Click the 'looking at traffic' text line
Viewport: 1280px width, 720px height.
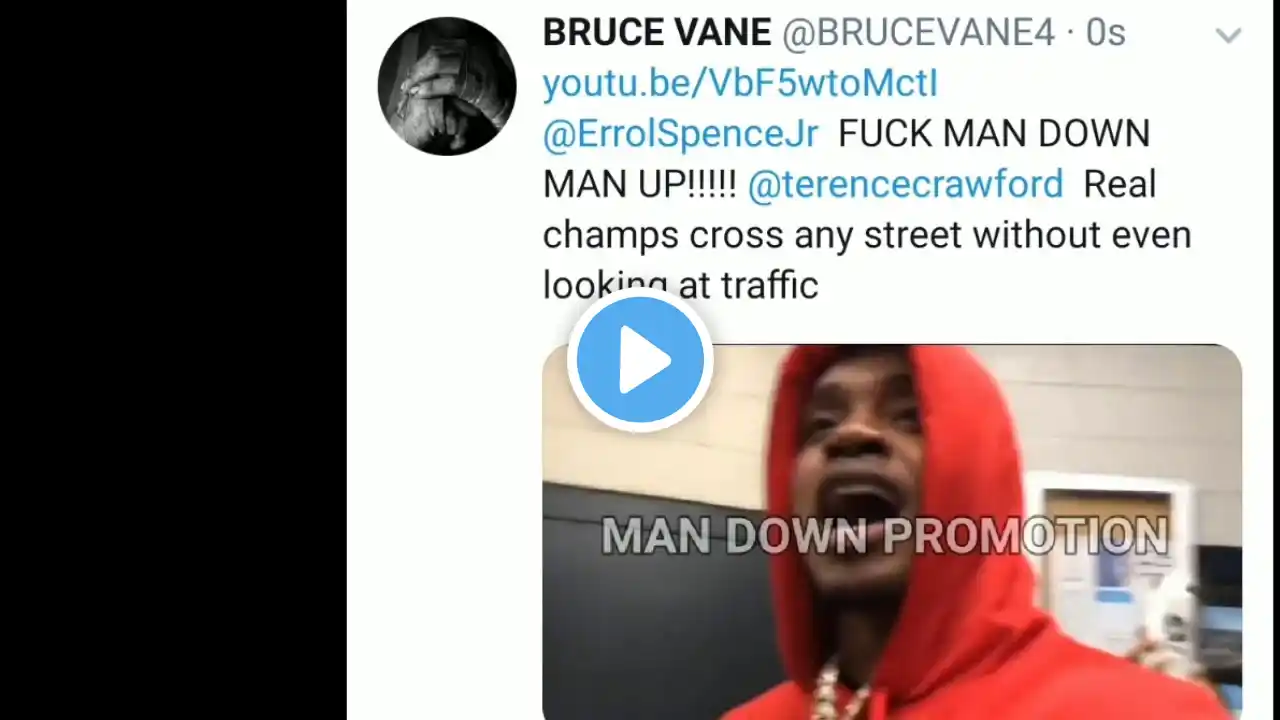point(680,285)
